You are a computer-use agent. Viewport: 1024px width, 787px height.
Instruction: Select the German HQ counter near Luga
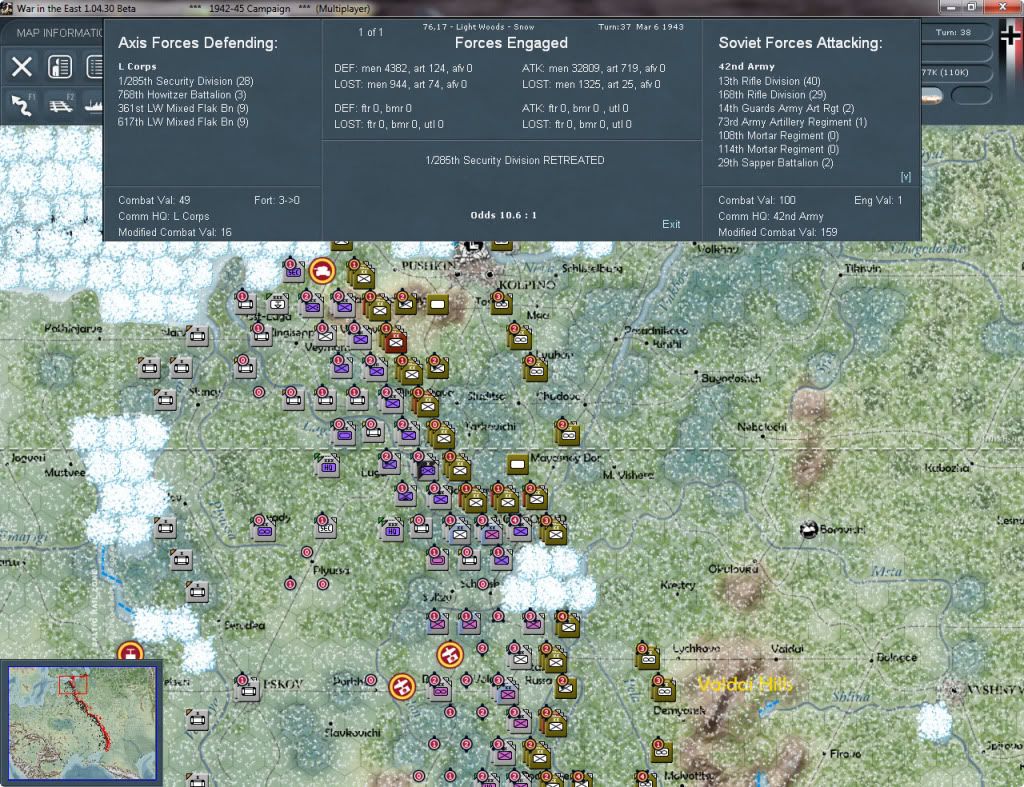[x=327, y=465]
